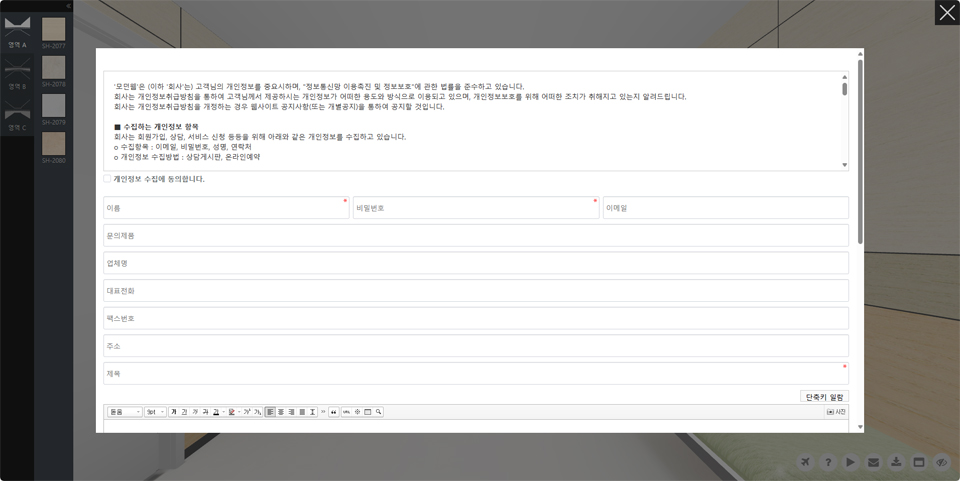Screen dimensions: 960x481
Task: Click the 사진 photo insert button
Action: pos(836,412)
